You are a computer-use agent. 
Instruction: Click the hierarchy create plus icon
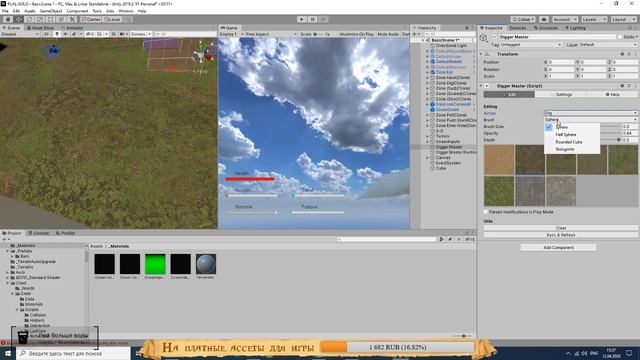point(415,34)
